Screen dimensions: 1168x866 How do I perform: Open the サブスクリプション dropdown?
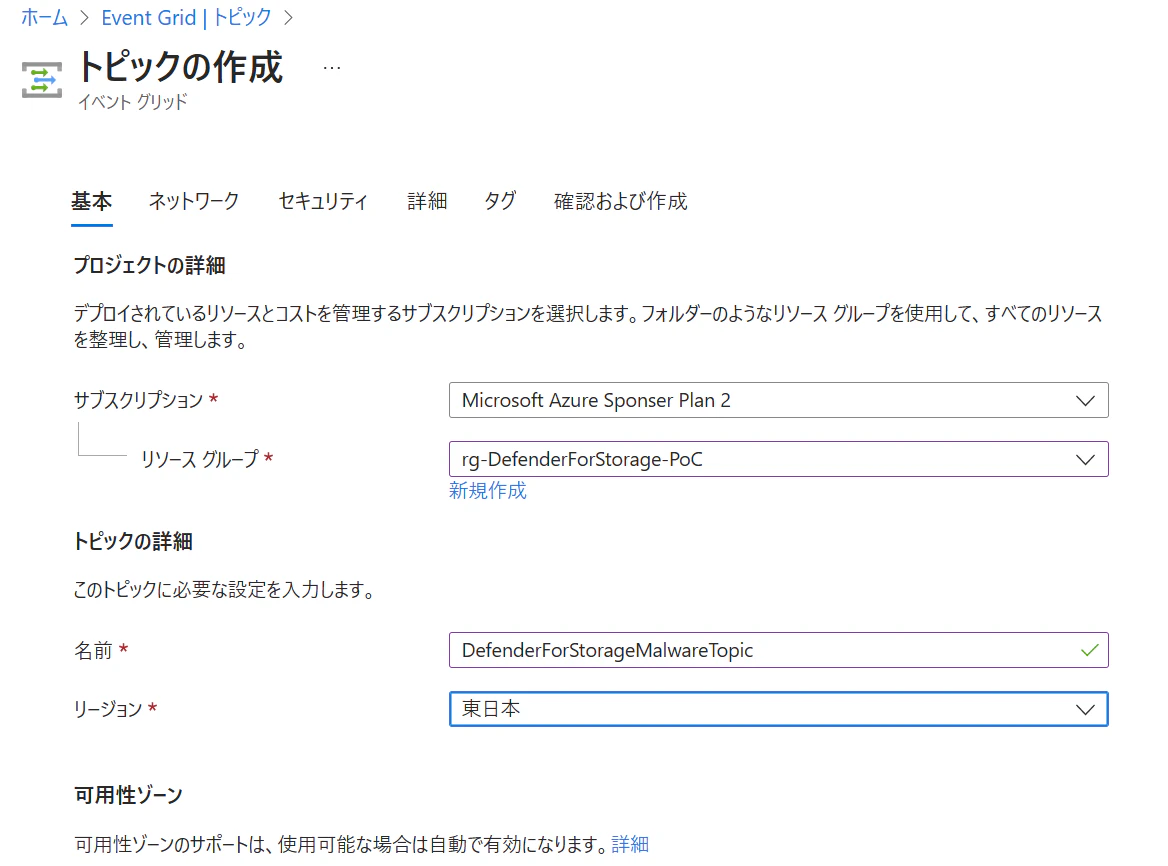click(778, 401)
